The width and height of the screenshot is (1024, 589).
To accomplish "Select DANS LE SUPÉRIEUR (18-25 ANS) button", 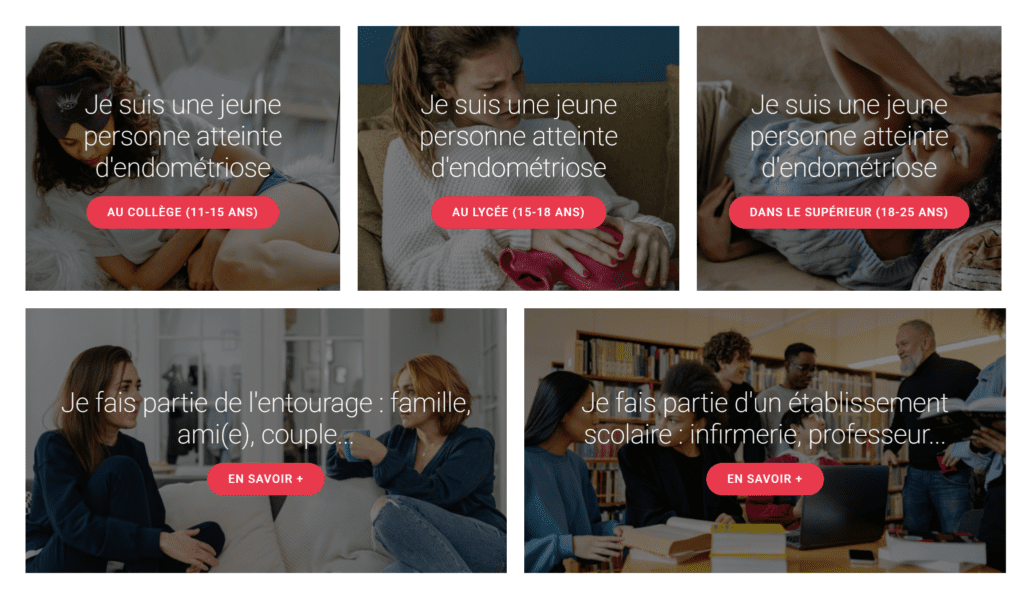I will [849, 212].
